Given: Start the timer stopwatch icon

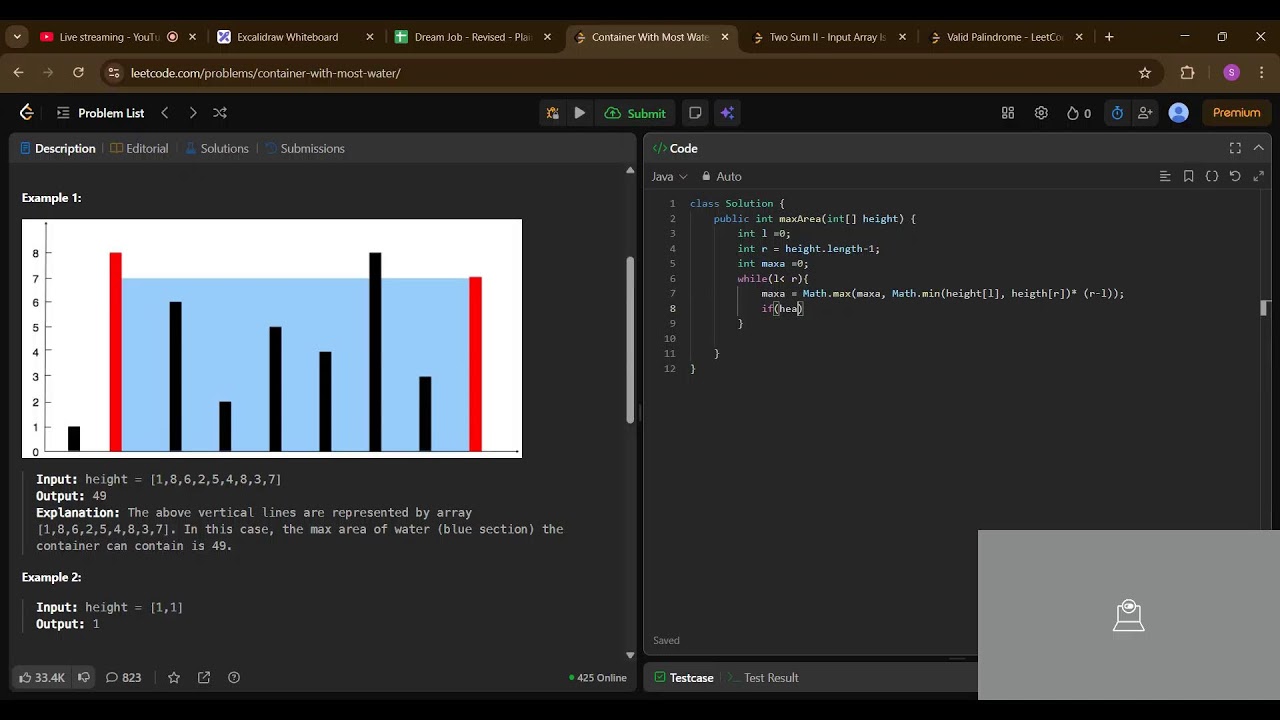Looking at the screenshot, I should coord(1117,113).
